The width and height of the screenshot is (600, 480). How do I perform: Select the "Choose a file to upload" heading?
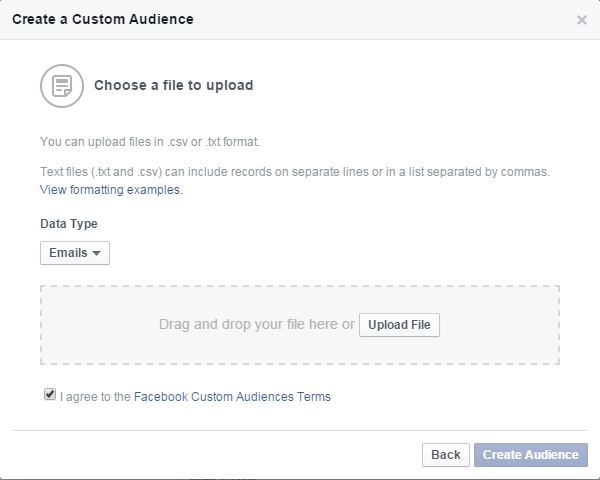[174, 85]
